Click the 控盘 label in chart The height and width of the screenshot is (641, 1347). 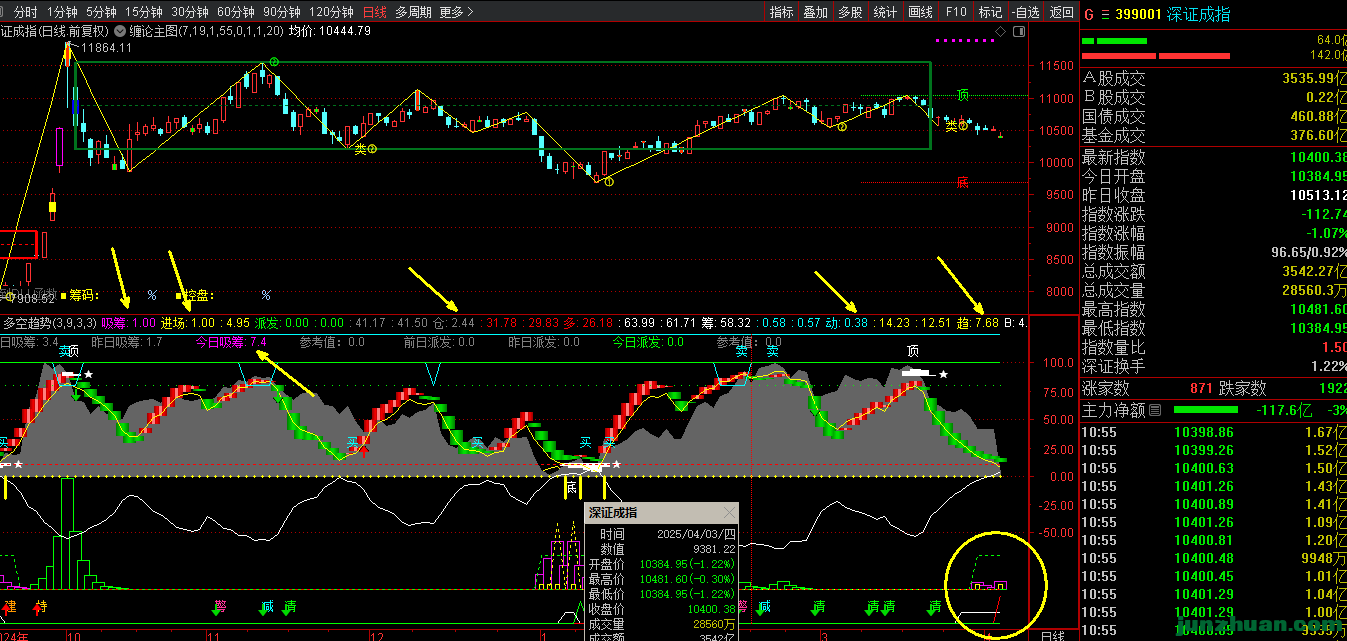(x=199, y=295)
